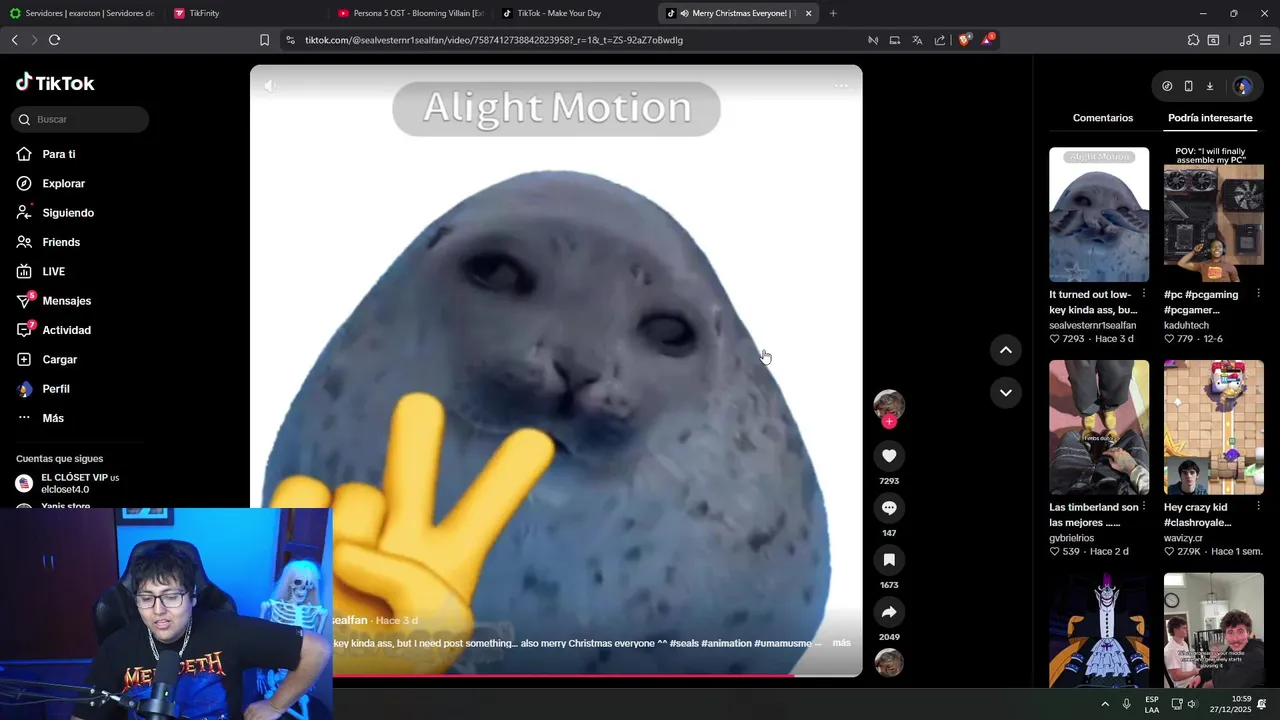
Task: Open the spinning sound disc below share
Action: (x=889, y=663)
